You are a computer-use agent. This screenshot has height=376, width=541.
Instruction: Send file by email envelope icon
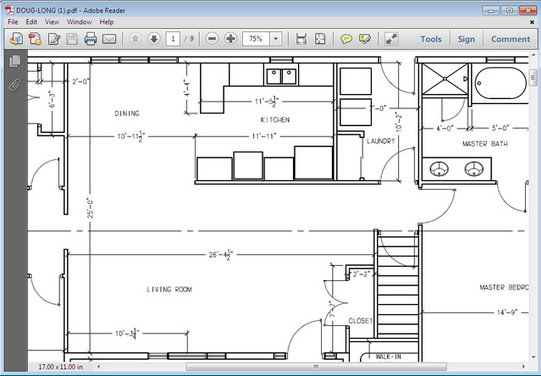click(109, 39)
